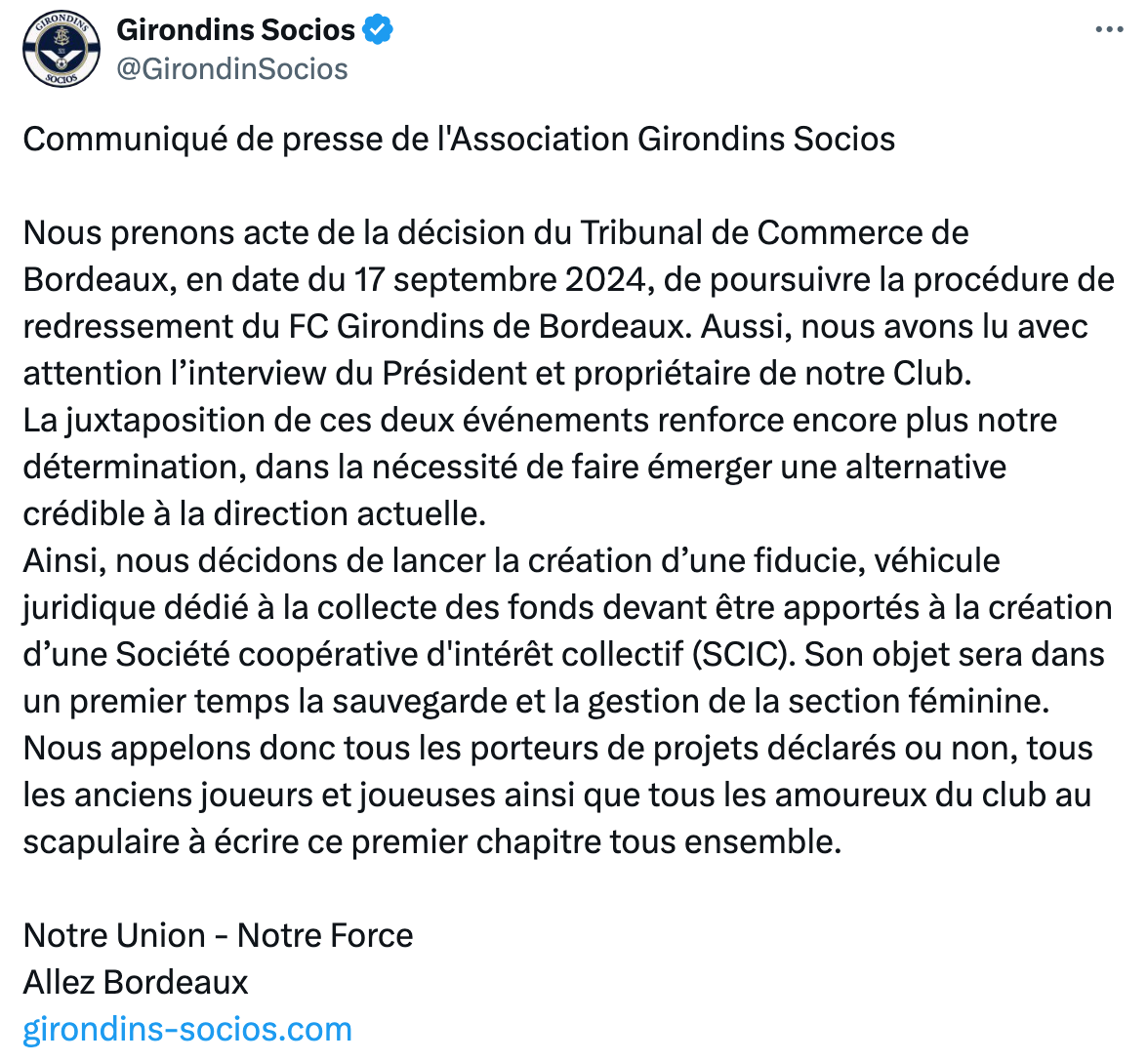Click the line "scapulaire à écrire ce premier chapitre"

point(432,841)
